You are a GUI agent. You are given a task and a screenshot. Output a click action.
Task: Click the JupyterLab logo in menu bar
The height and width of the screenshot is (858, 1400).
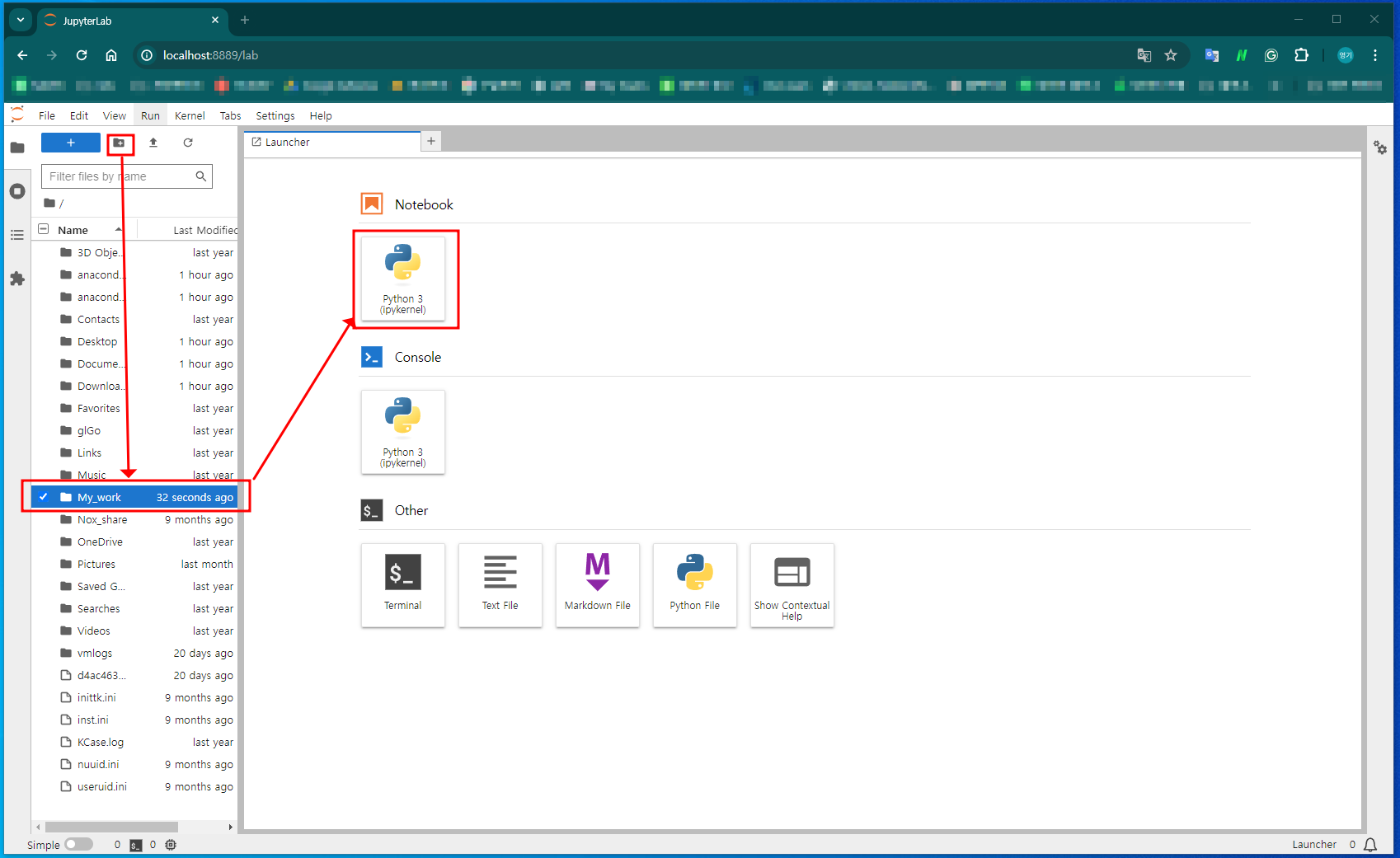(17, 115)
